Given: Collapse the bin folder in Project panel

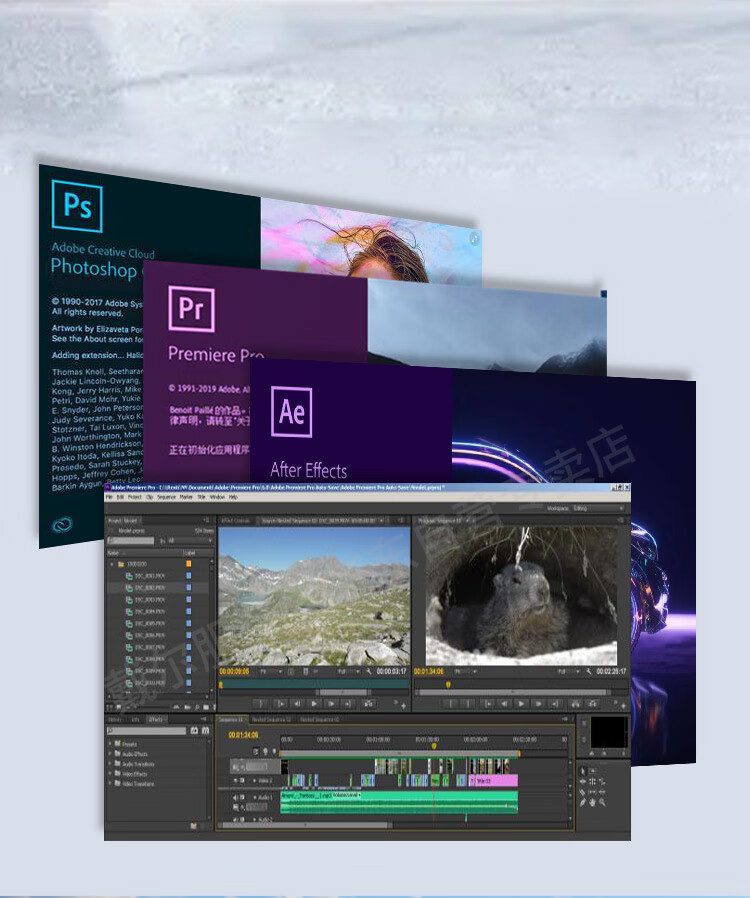Looking at the screenshot, I should click(x=112, y=564).
